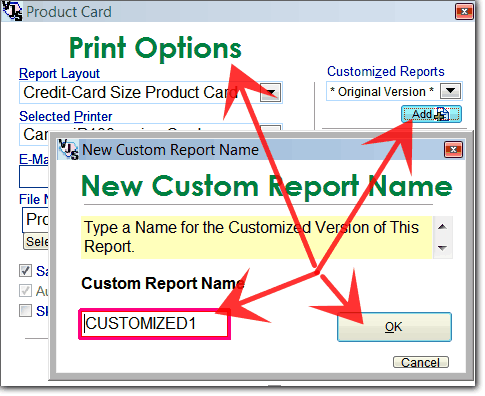The width and height of the screenshot is (485, 396).
Task: Click the Report Layout label
Action: (x=59, y=74)
